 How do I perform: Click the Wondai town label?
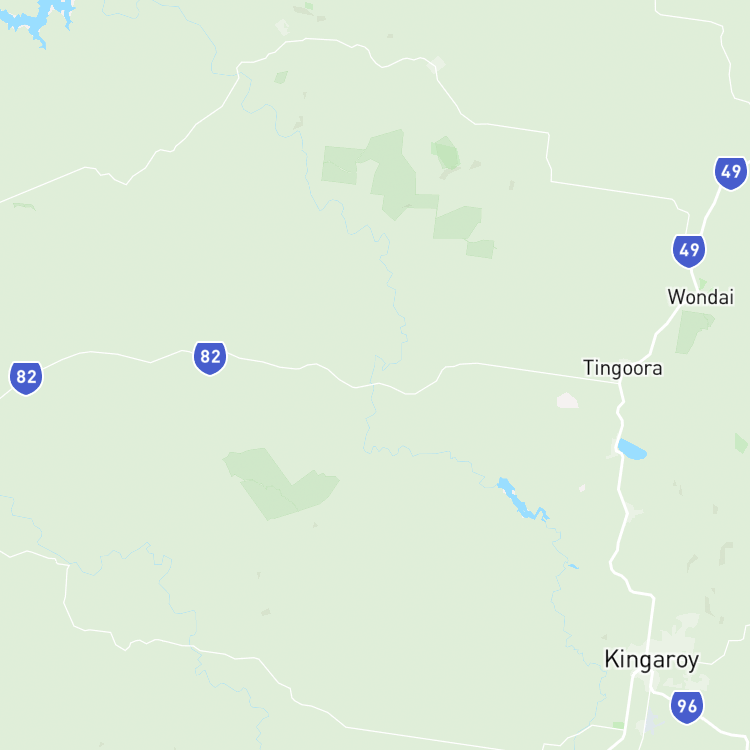[700, 297]
